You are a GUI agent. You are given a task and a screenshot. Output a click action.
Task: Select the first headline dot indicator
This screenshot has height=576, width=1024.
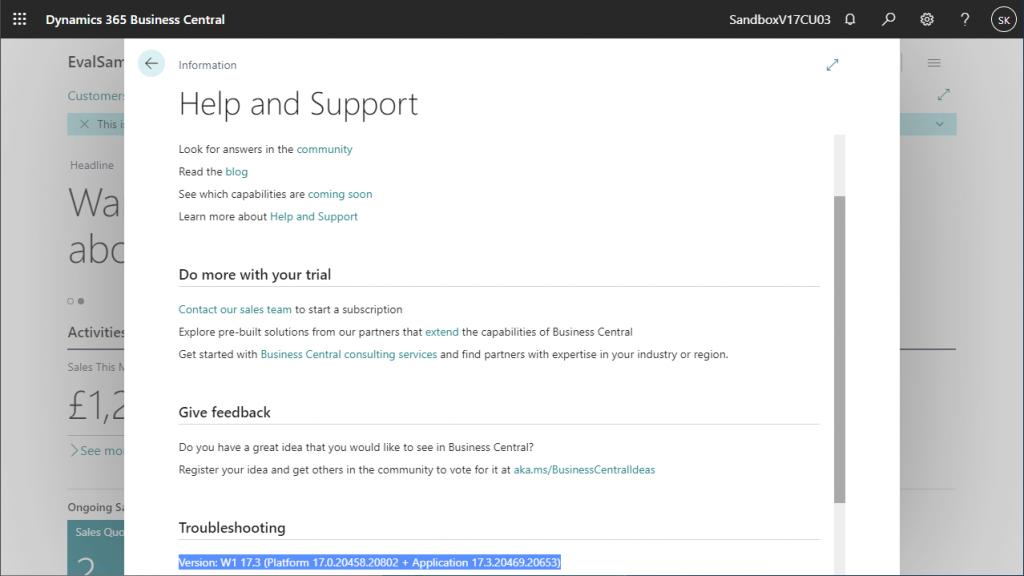tap(71, 301)
